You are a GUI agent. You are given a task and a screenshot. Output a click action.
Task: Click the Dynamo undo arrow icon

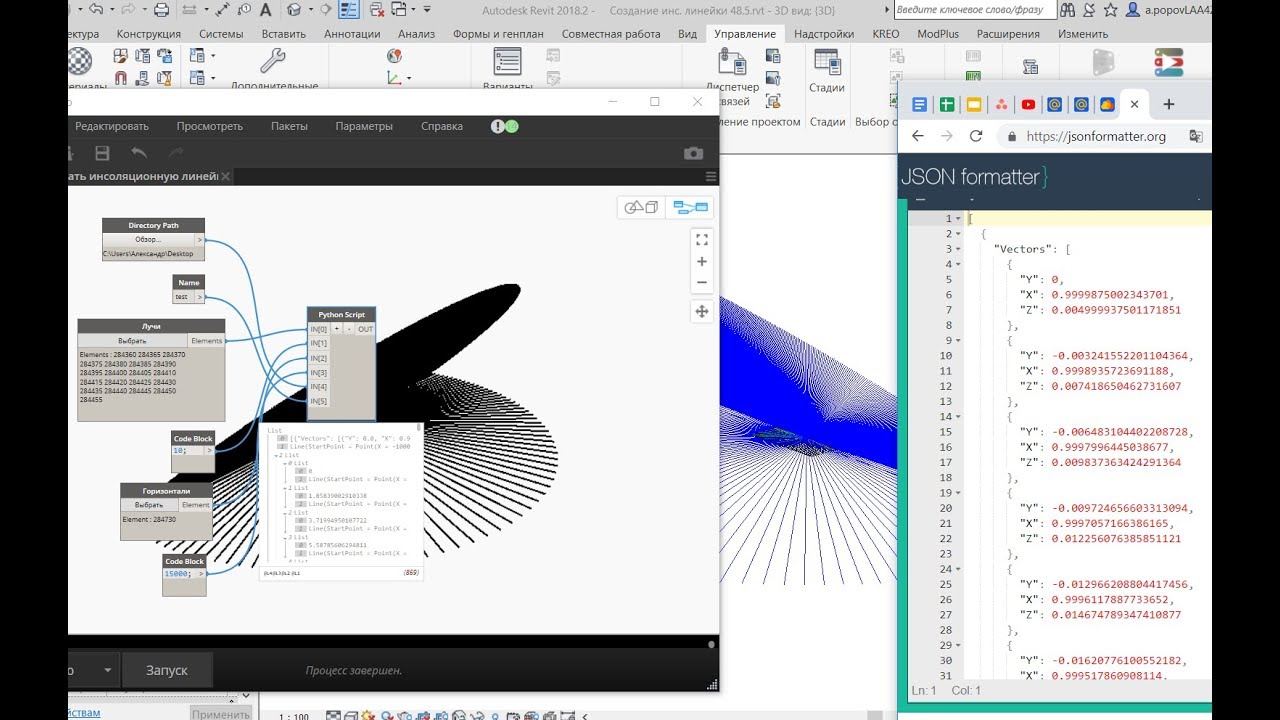139,153
